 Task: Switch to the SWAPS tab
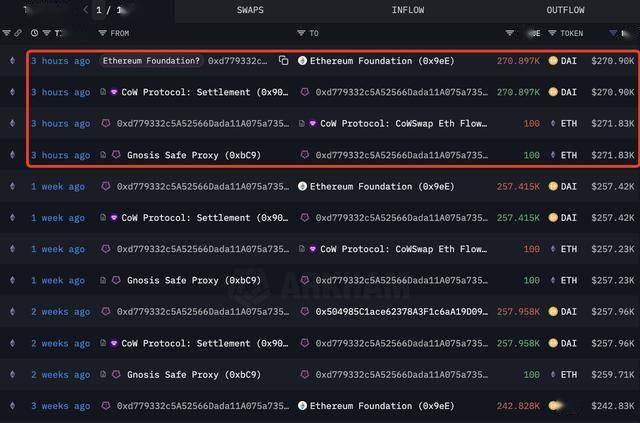click(250, 10)
